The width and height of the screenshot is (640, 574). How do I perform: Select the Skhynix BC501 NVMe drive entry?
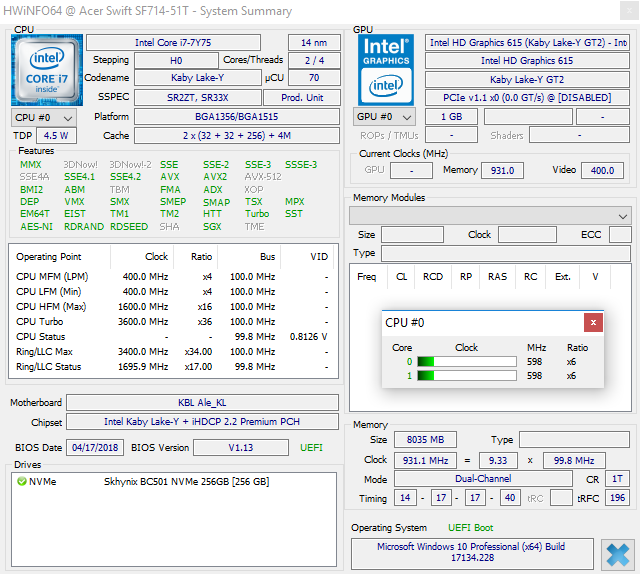coord(187,481)
